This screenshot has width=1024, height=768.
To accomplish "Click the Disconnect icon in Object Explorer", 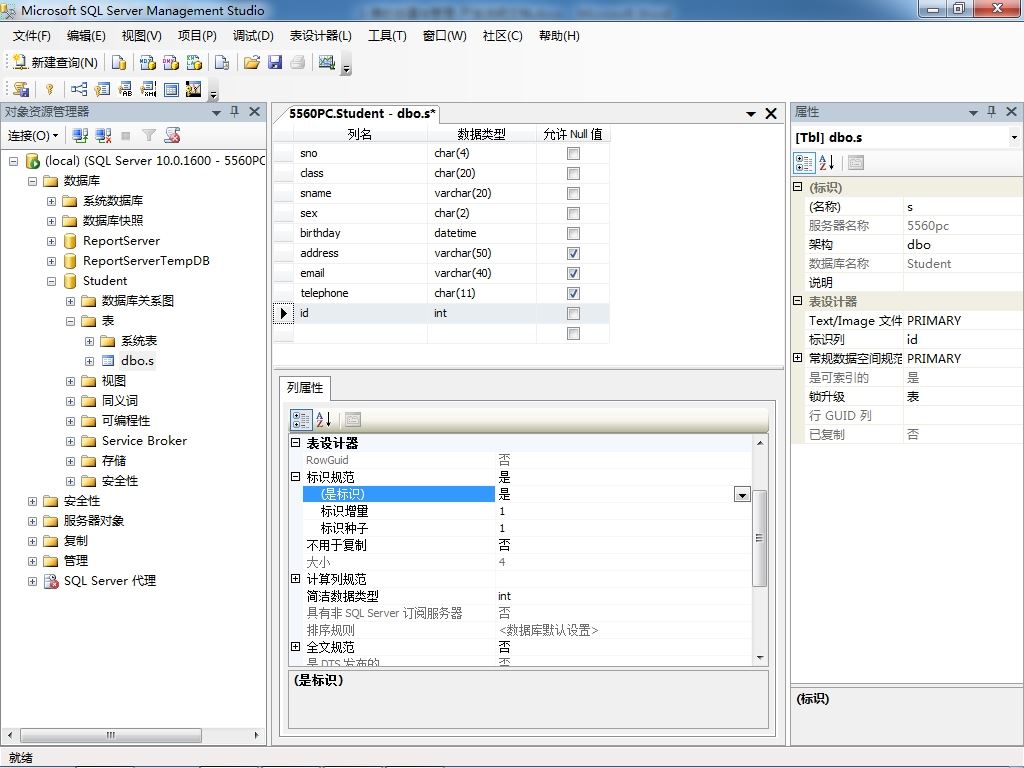I will (x=103, y=135).
